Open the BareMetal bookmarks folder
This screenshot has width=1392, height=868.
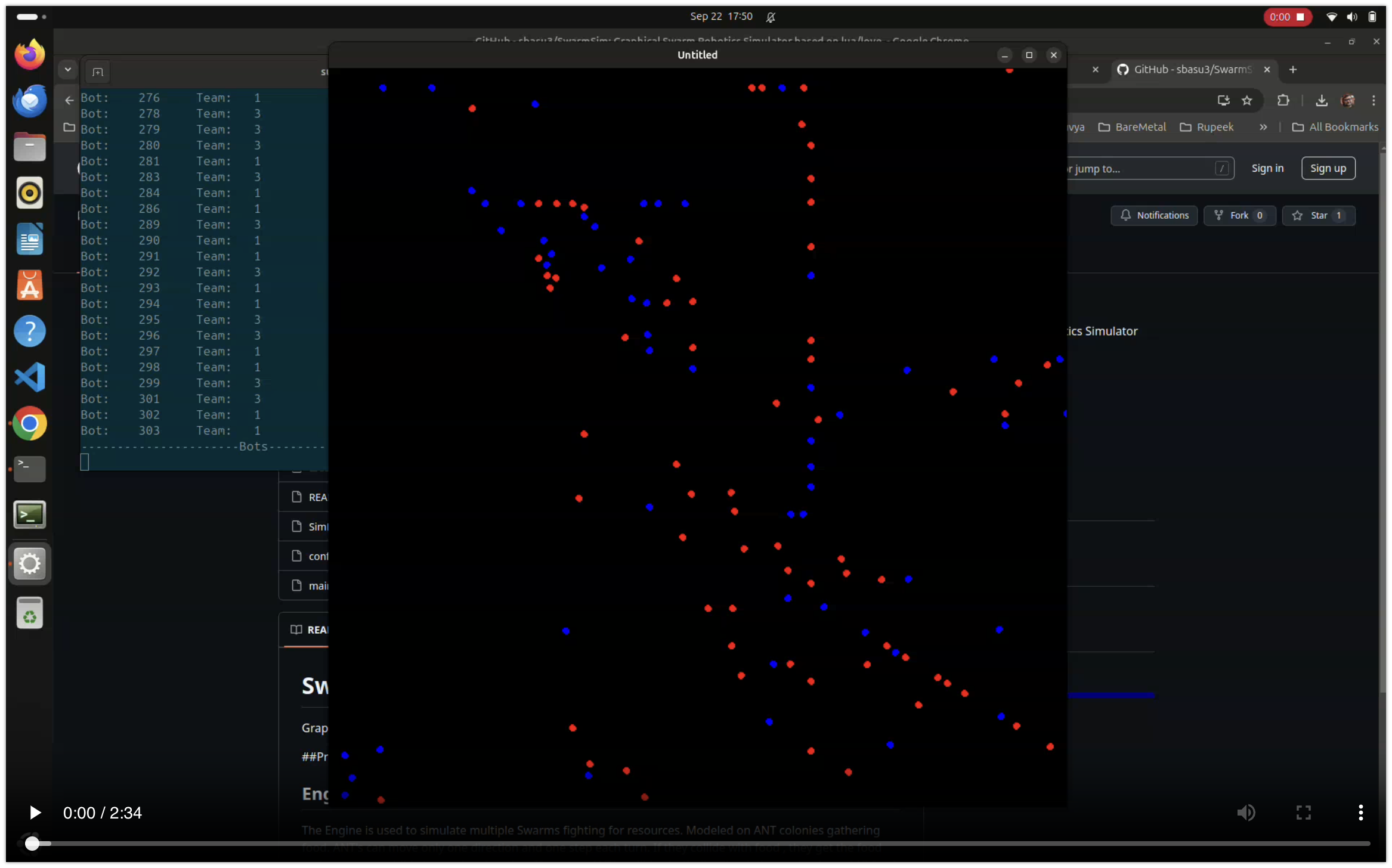(x=1132, y=127)
